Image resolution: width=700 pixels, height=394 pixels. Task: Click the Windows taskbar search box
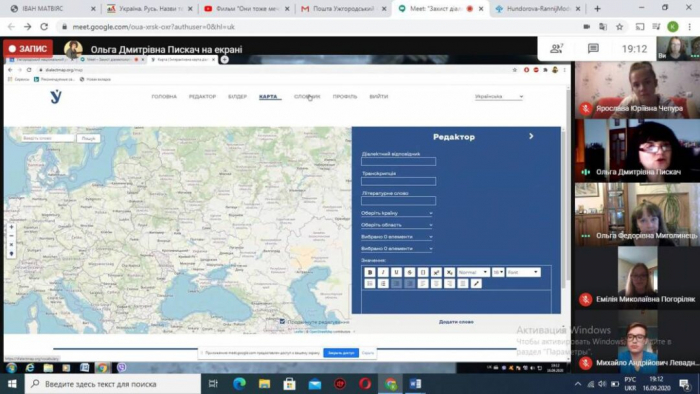[112, 384]
